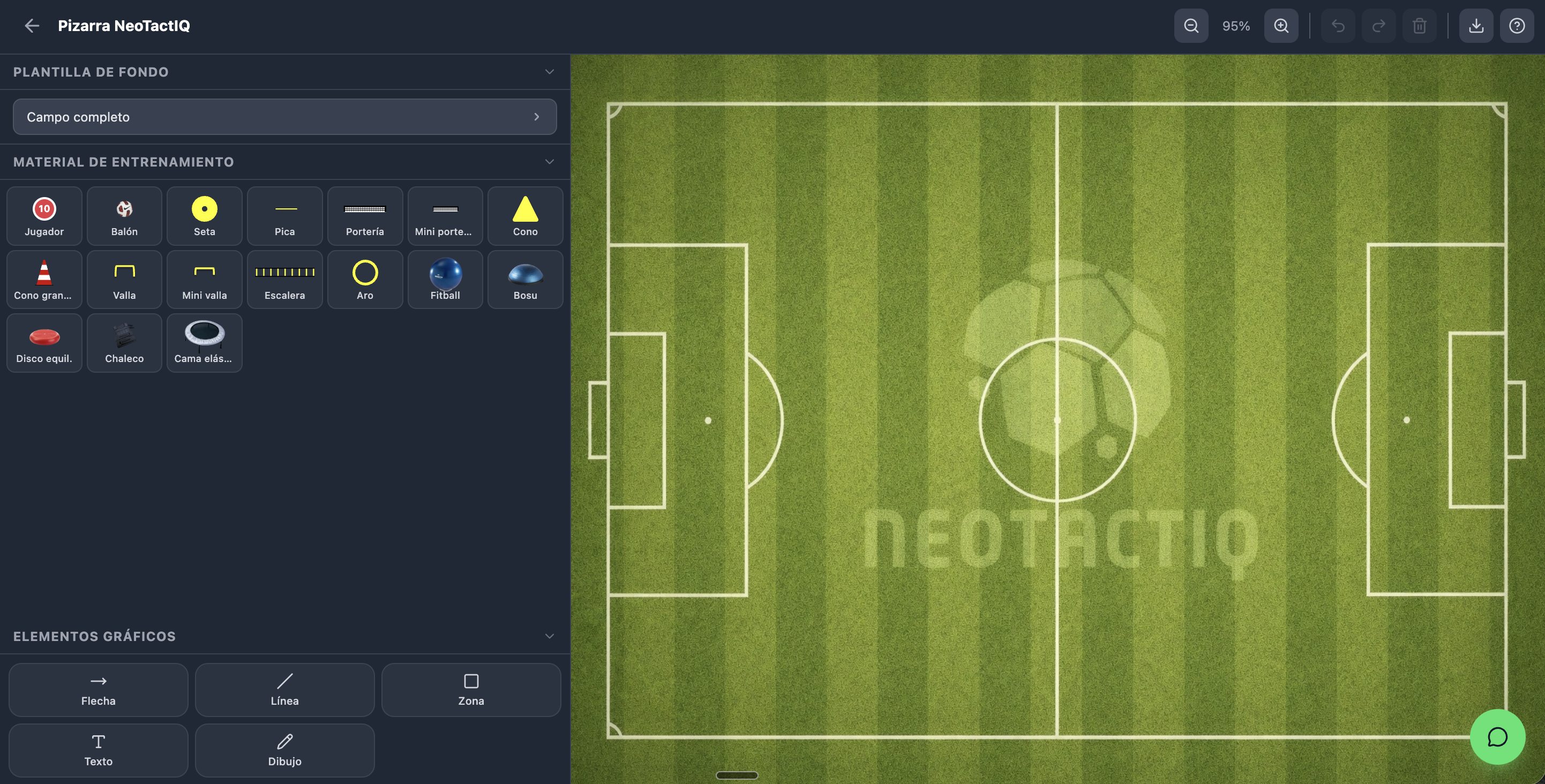This screenshot has height=784, width=1545.
Task: Choose the Pica pole item
Action: [x=285, y=216]
